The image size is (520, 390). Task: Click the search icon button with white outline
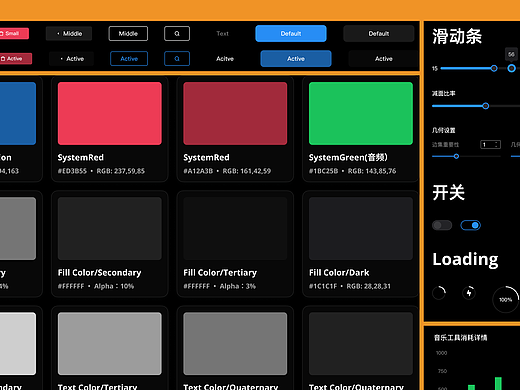coord(177,33)
